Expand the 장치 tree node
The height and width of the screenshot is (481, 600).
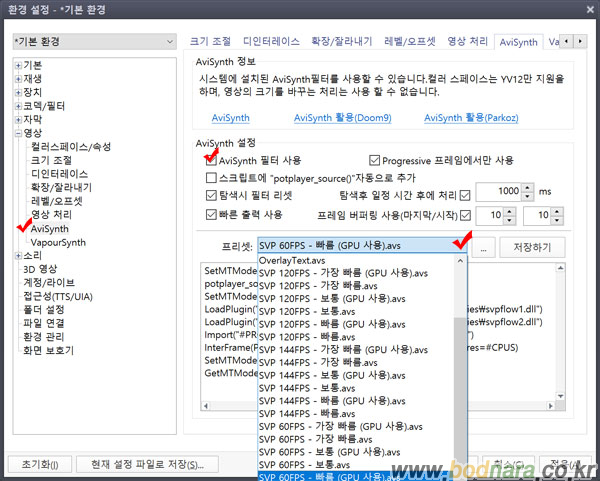(18, 92)
